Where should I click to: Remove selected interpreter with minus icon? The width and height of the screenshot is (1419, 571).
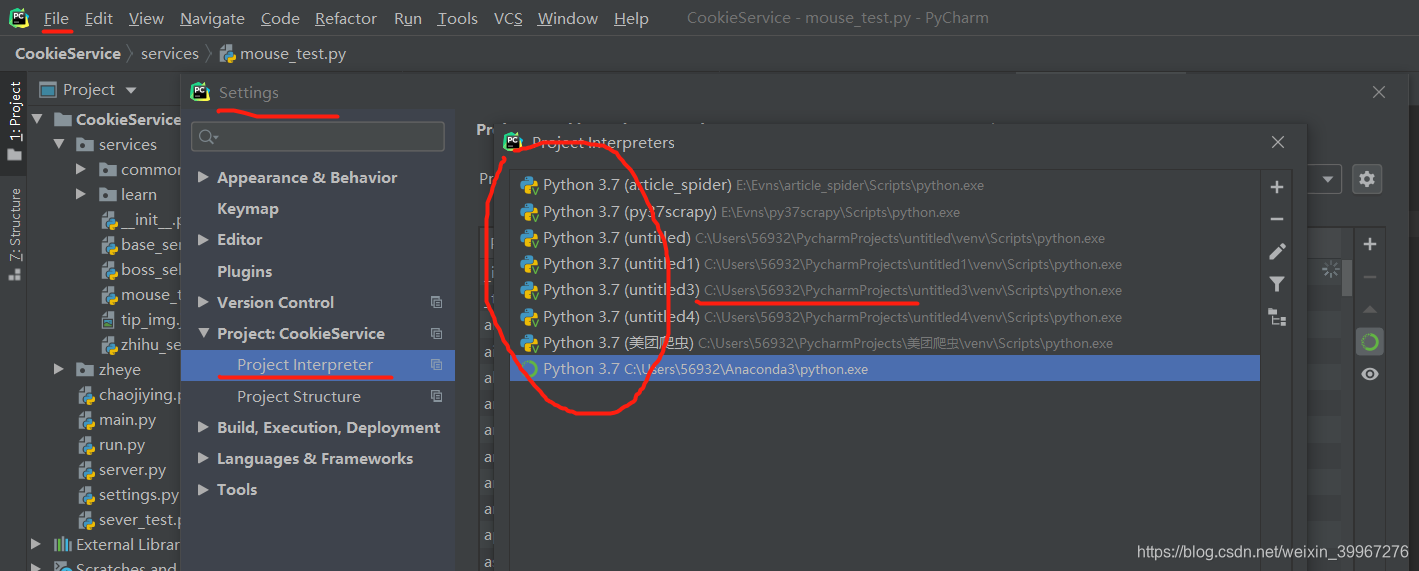pyautogui.click(x=1277, y=219)
